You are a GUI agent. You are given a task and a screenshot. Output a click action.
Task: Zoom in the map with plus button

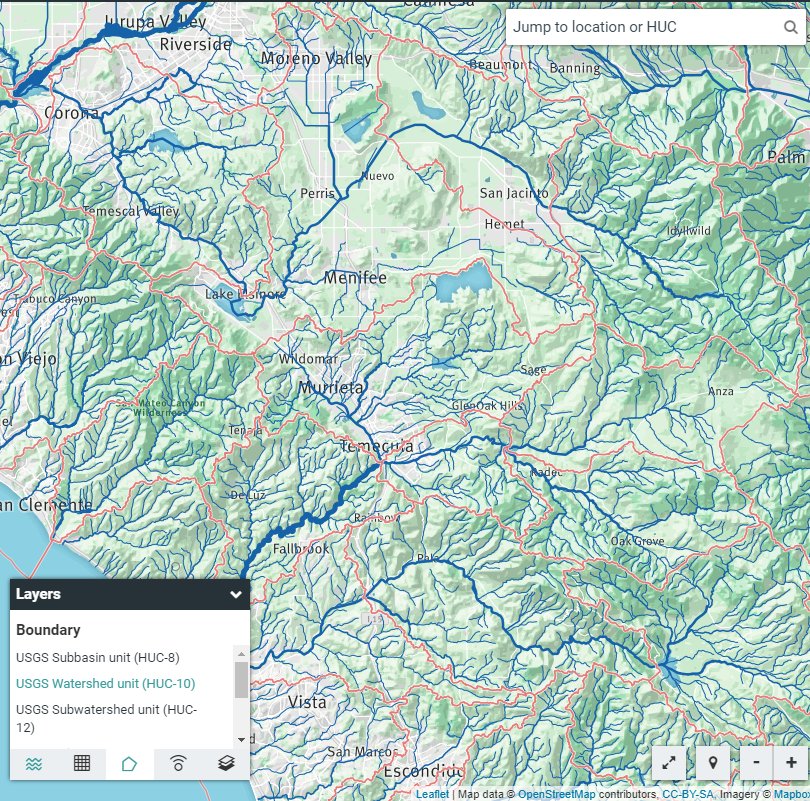coord(791,762)
